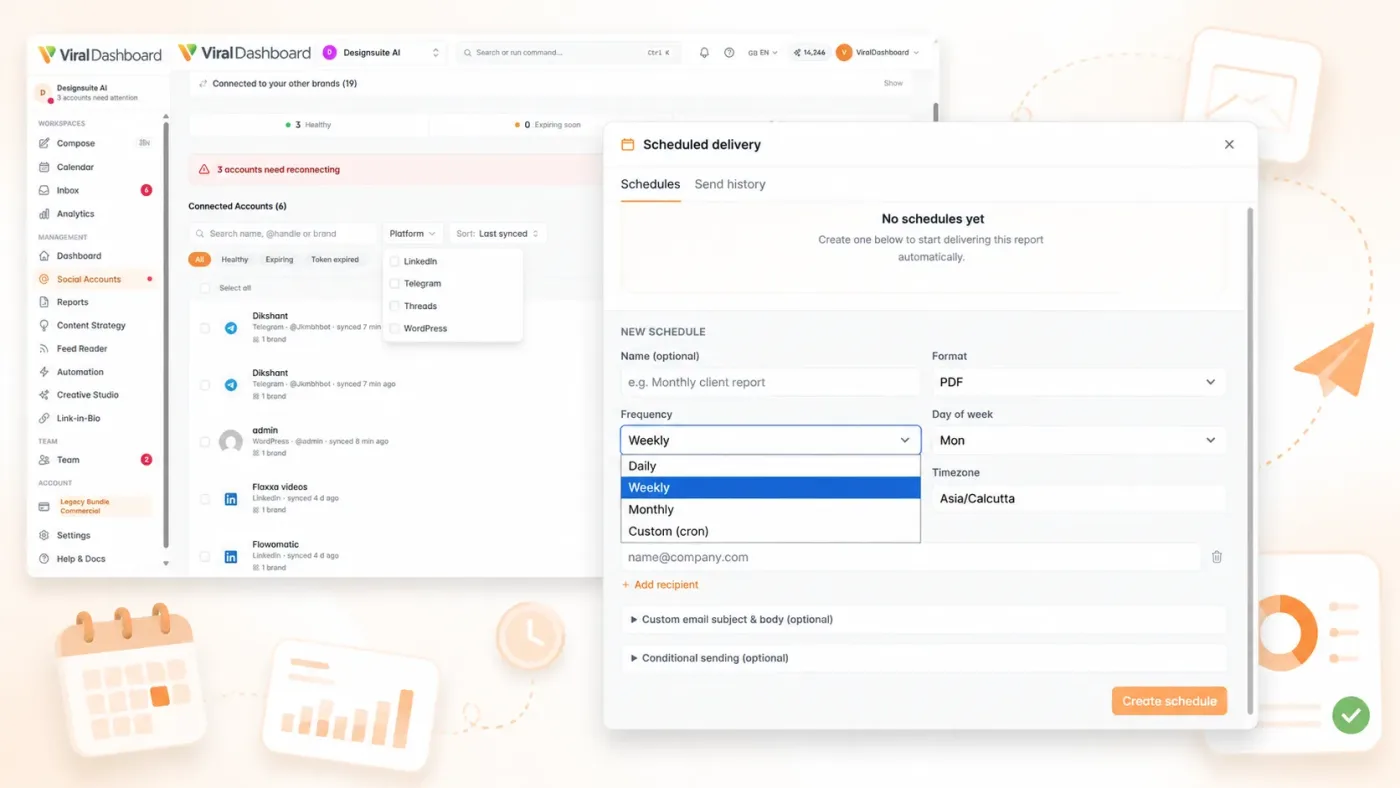Open the Inbox tray icon in sidebar

(44, 190)
